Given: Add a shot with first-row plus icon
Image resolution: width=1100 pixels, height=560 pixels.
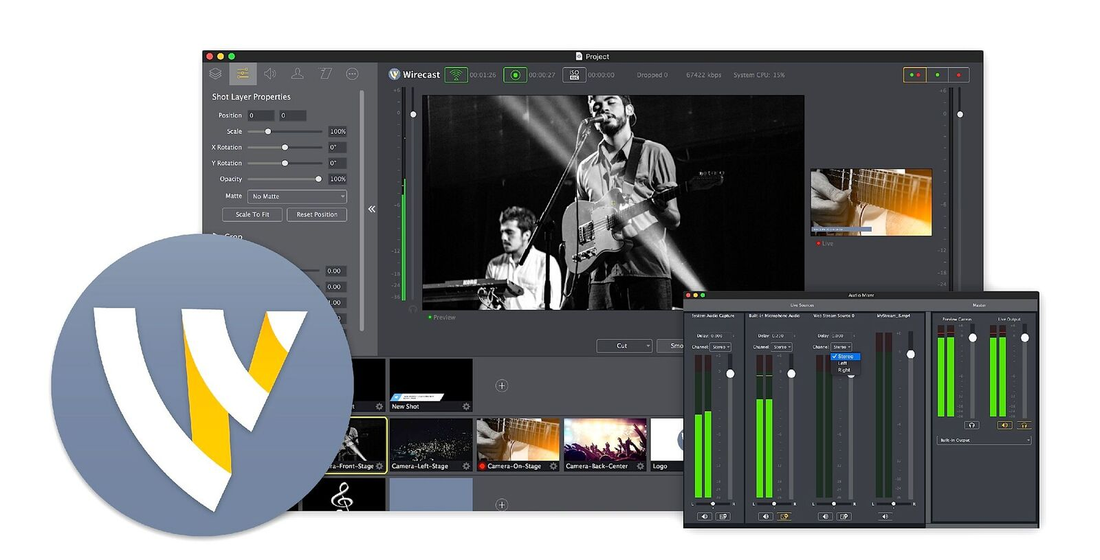Looking at the screenshot, I should [502, 385].
